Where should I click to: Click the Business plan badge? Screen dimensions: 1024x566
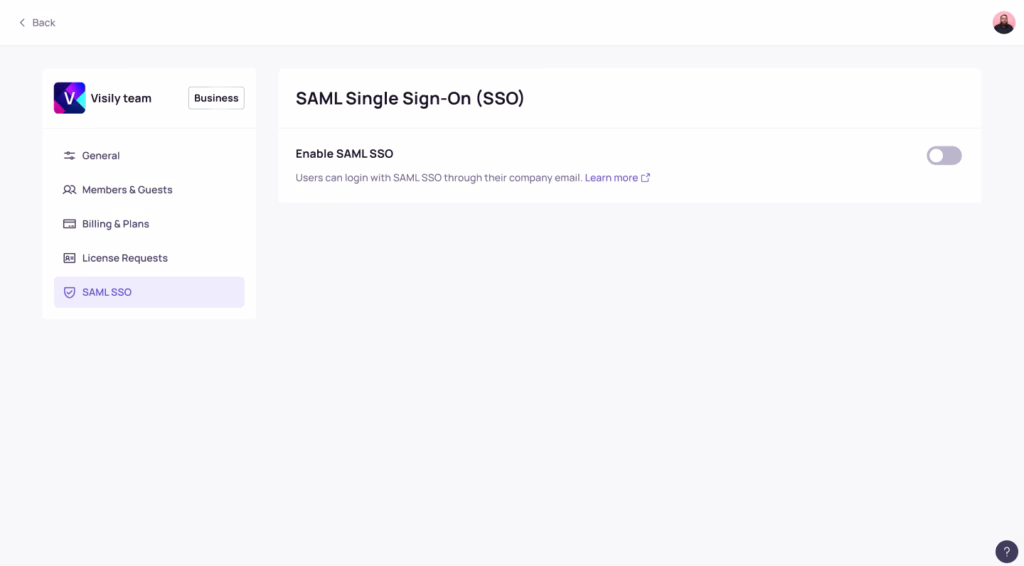216,98
